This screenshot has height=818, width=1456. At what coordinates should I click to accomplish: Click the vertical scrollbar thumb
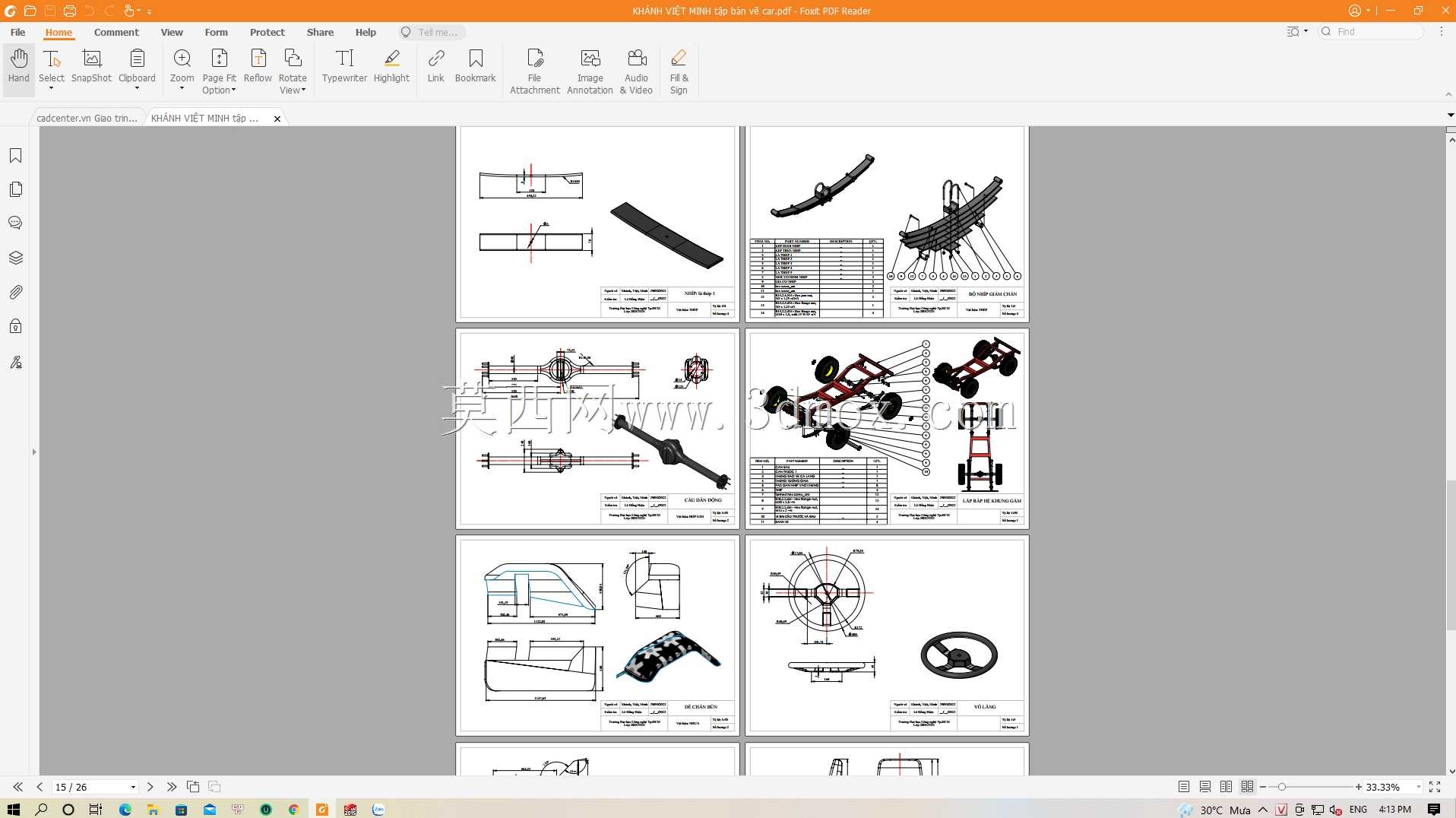click(x=1450, y=555)
